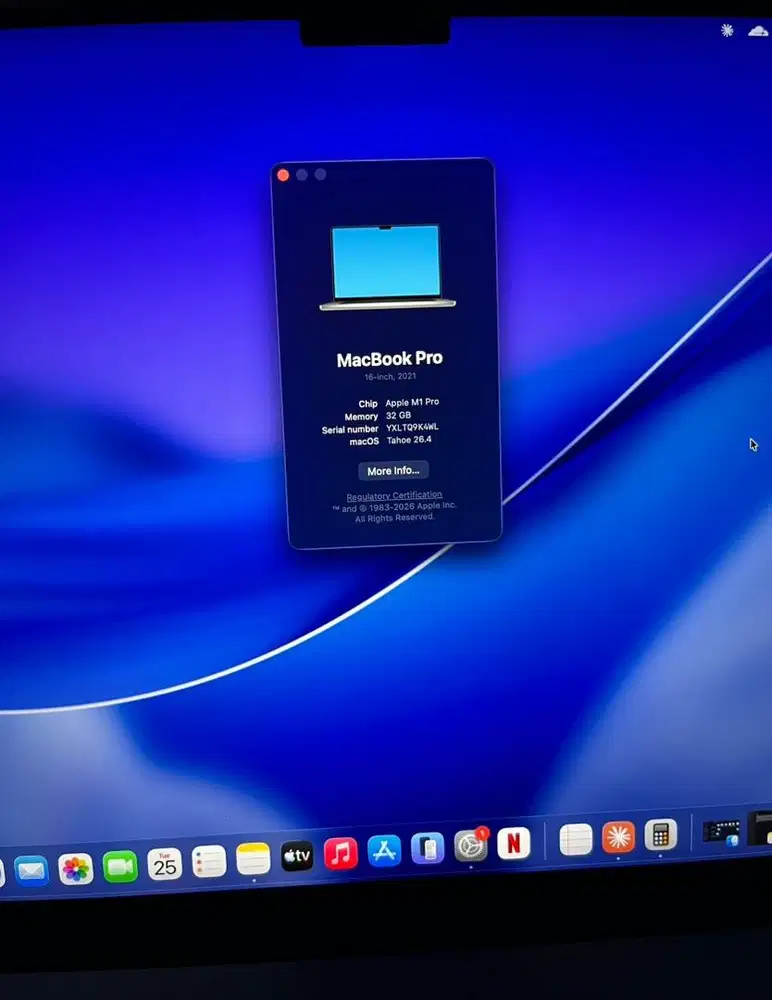
Task: Open iPhone Mirroring from the Dock
Action: pyautogui.click(x=427, y=848)
